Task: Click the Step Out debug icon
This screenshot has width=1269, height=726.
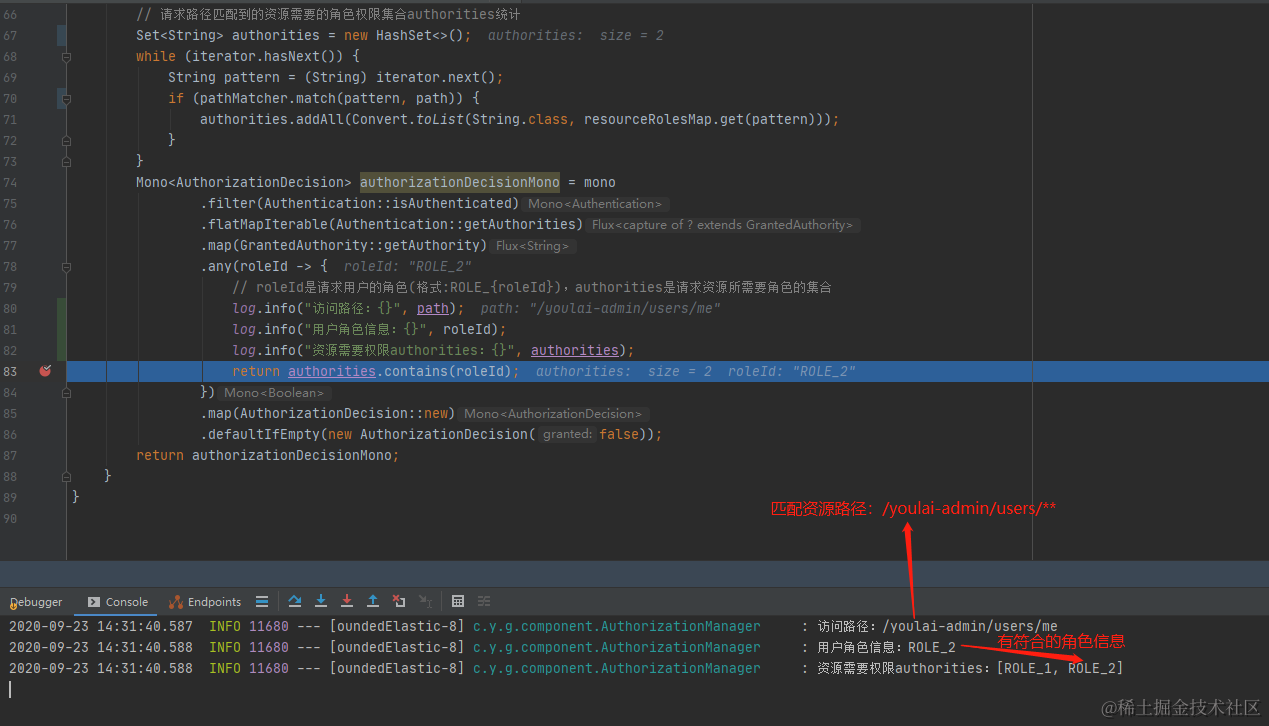Action: point(373,601)
